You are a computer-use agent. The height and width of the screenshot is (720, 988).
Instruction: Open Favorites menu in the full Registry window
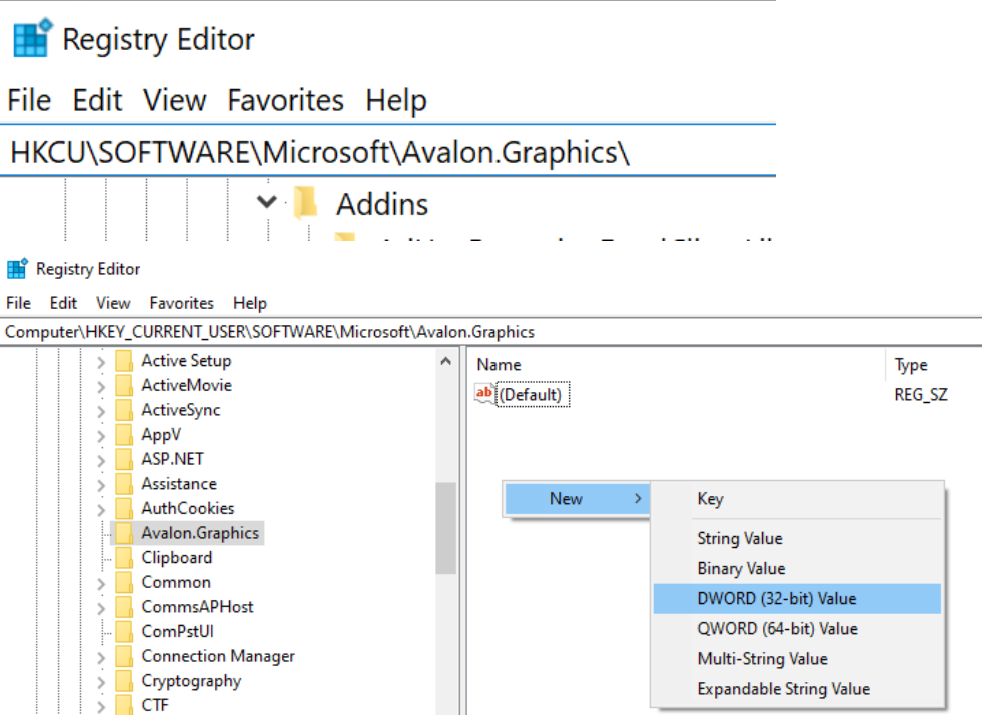point(181,303)
